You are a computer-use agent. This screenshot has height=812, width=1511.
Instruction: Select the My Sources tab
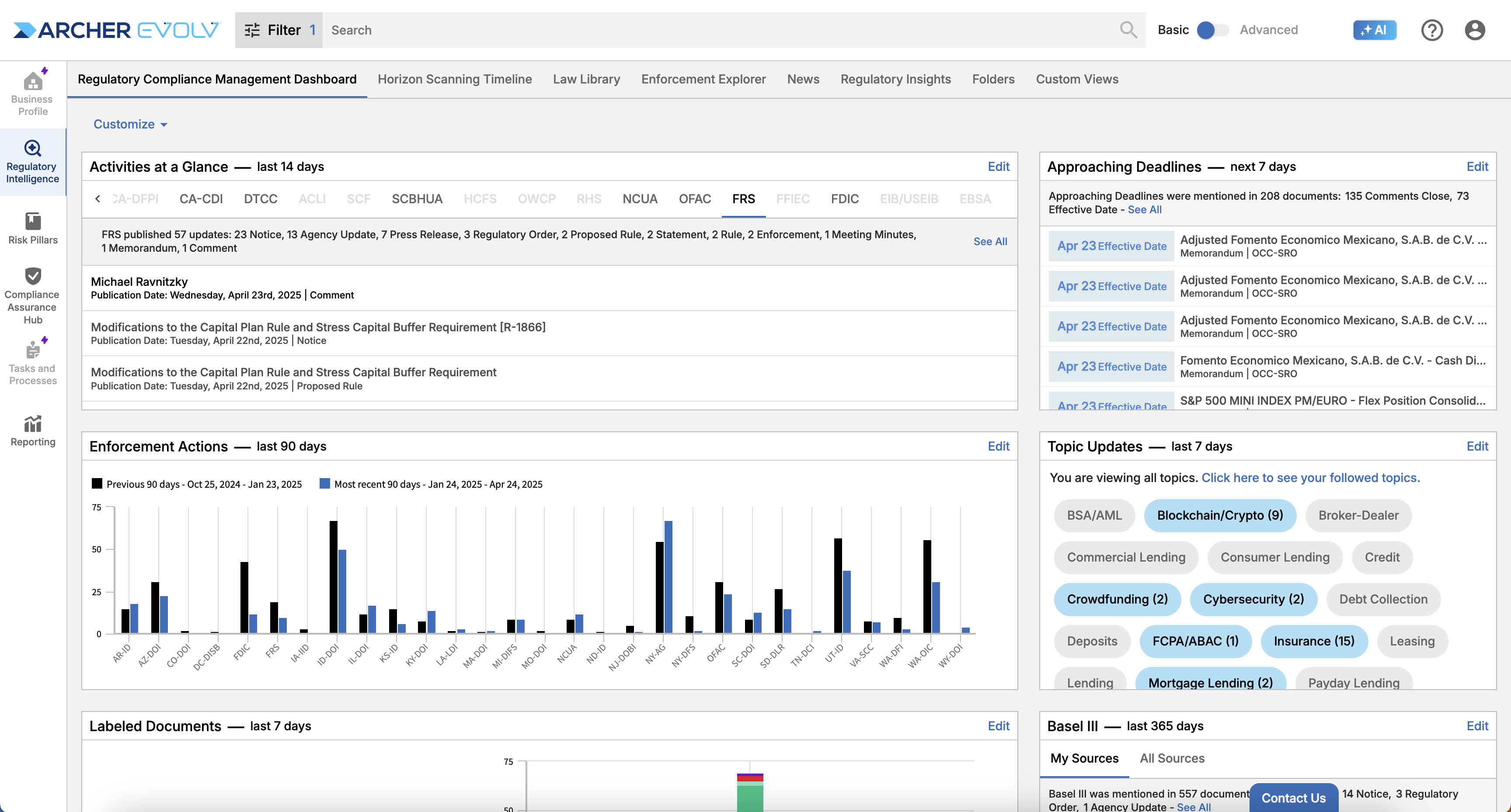(x=1084, y=758)
